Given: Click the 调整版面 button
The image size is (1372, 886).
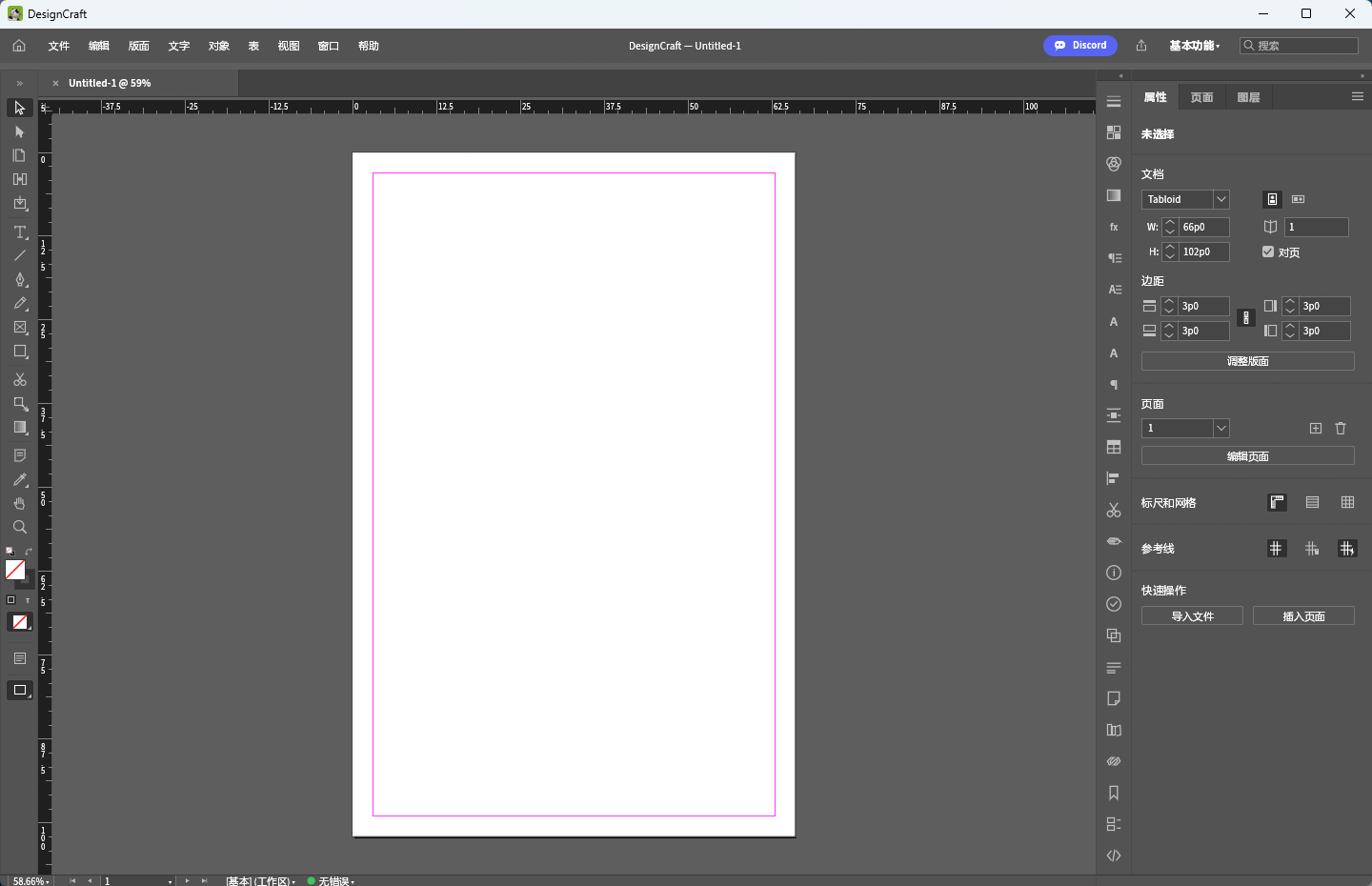Looking at the screenshot, I should (x=1248, y=361).
